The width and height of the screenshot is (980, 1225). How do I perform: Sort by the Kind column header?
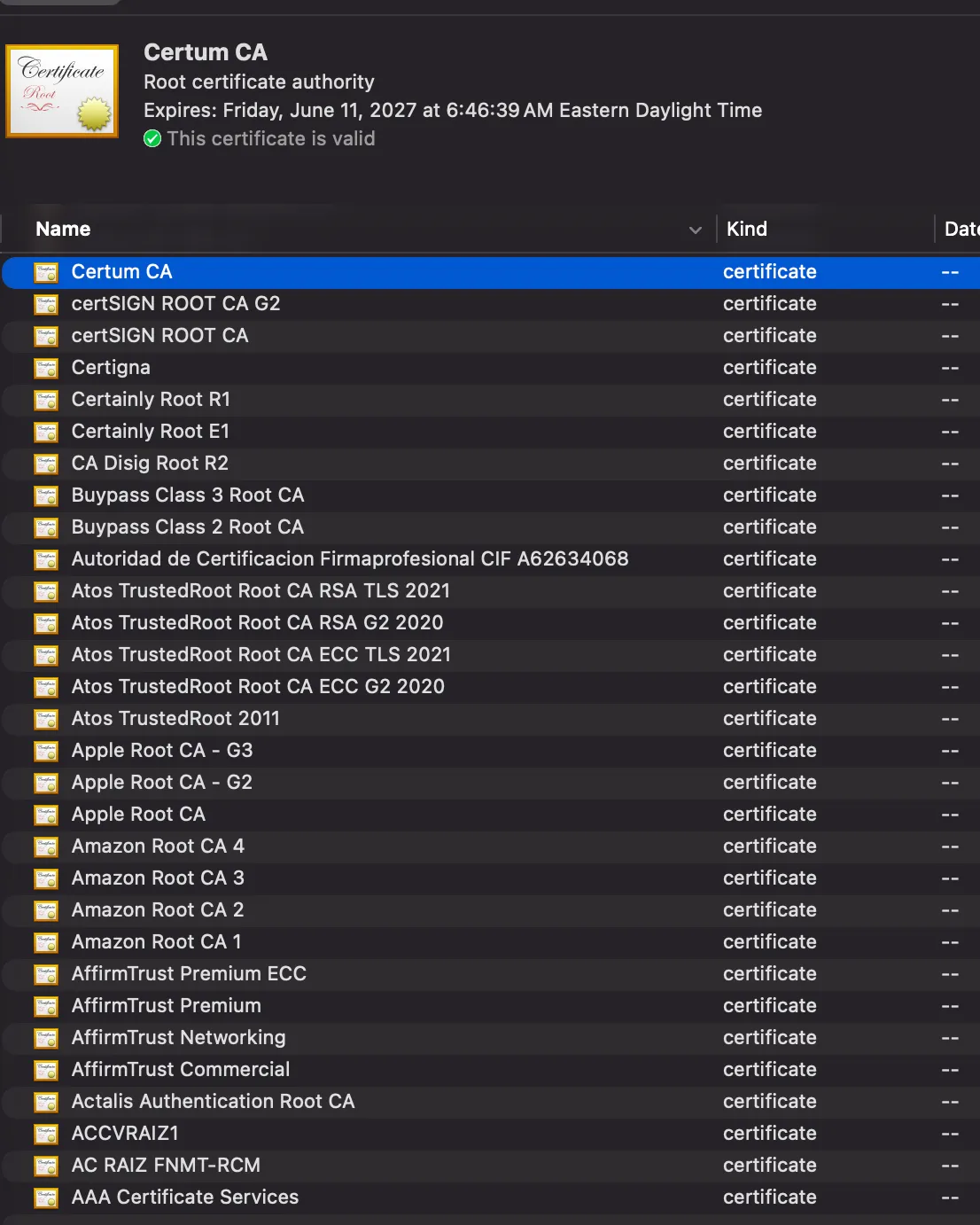click(x=747, y=229)
